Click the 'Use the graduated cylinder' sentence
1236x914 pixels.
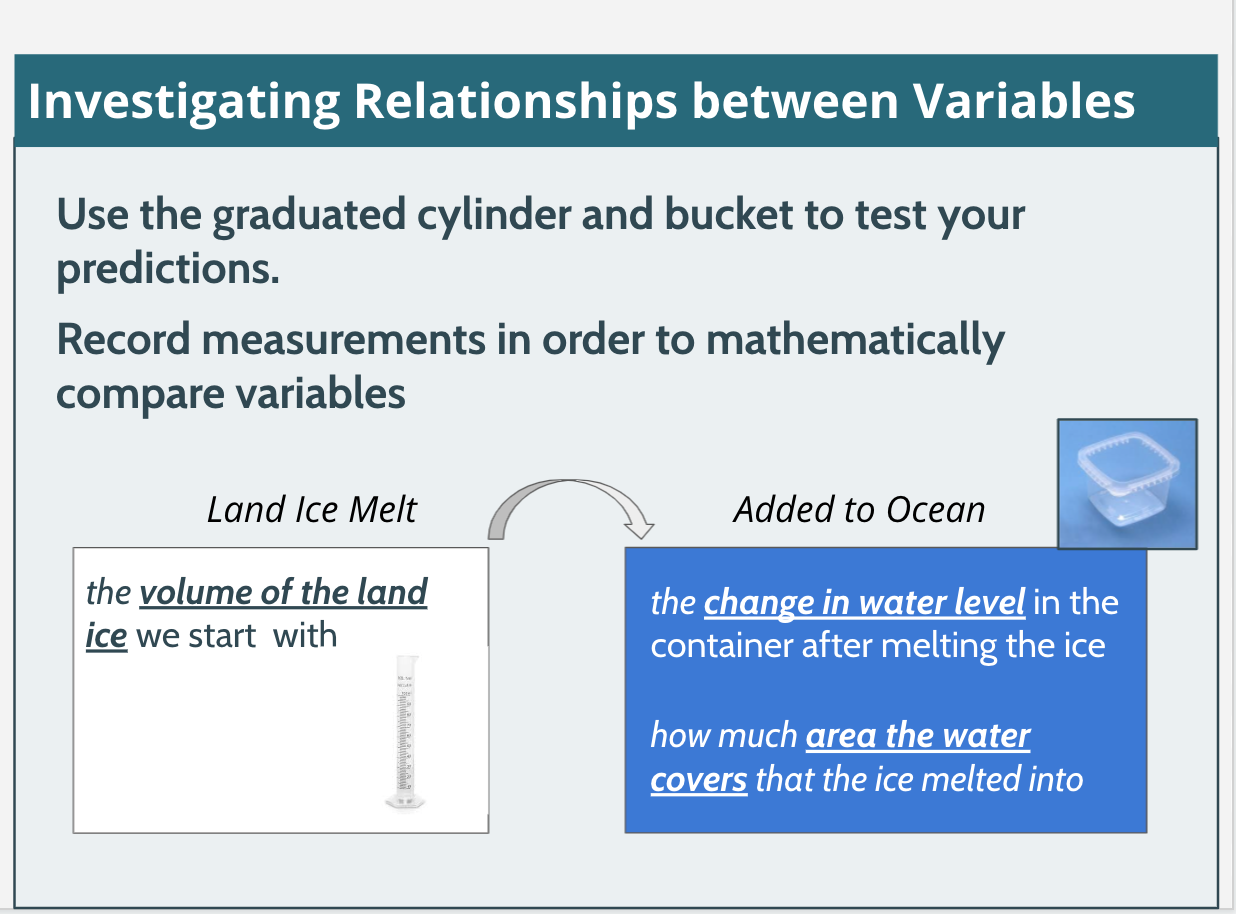[540, 216]
